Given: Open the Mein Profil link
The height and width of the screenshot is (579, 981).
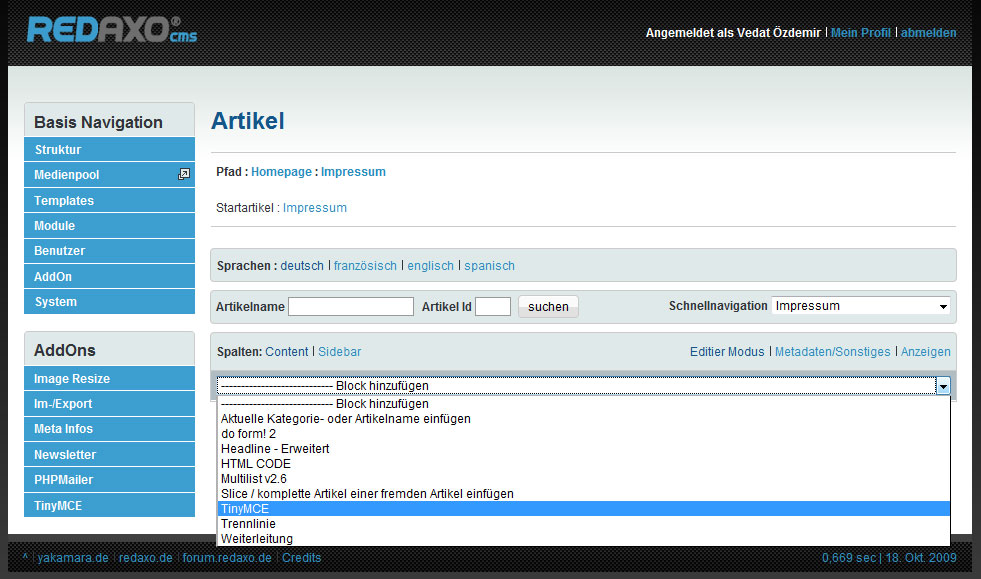Looking at the screenshot, I should coord(860,33).
